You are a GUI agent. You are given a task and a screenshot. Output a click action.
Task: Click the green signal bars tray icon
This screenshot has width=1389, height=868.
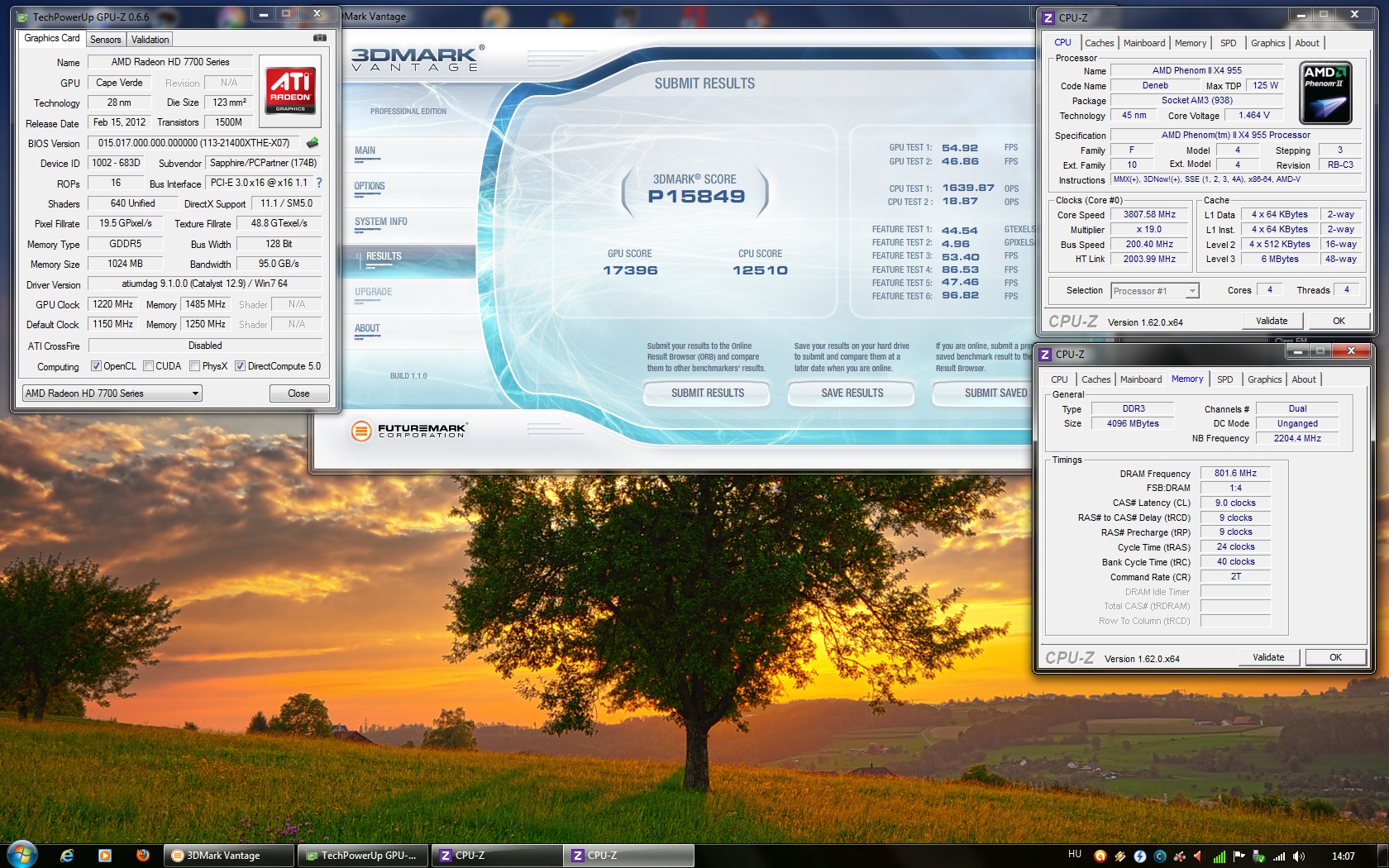coord(1220,856)
